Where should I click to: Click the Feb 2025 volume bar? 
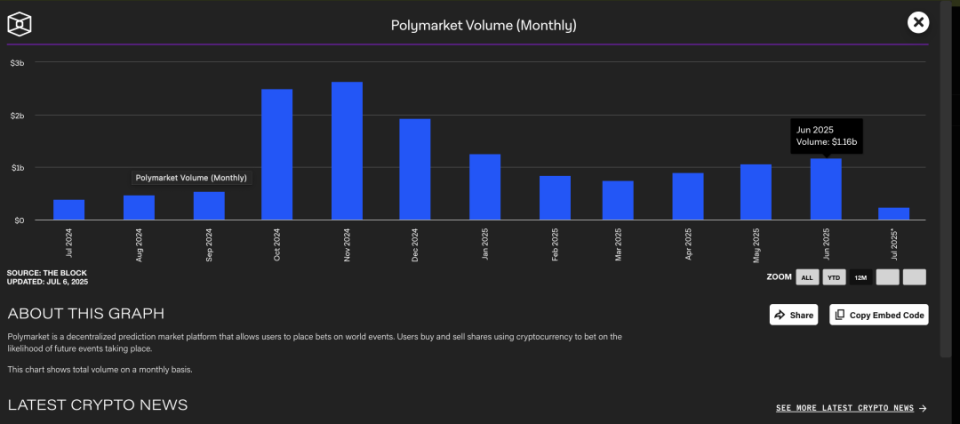[x=555, y=198]
